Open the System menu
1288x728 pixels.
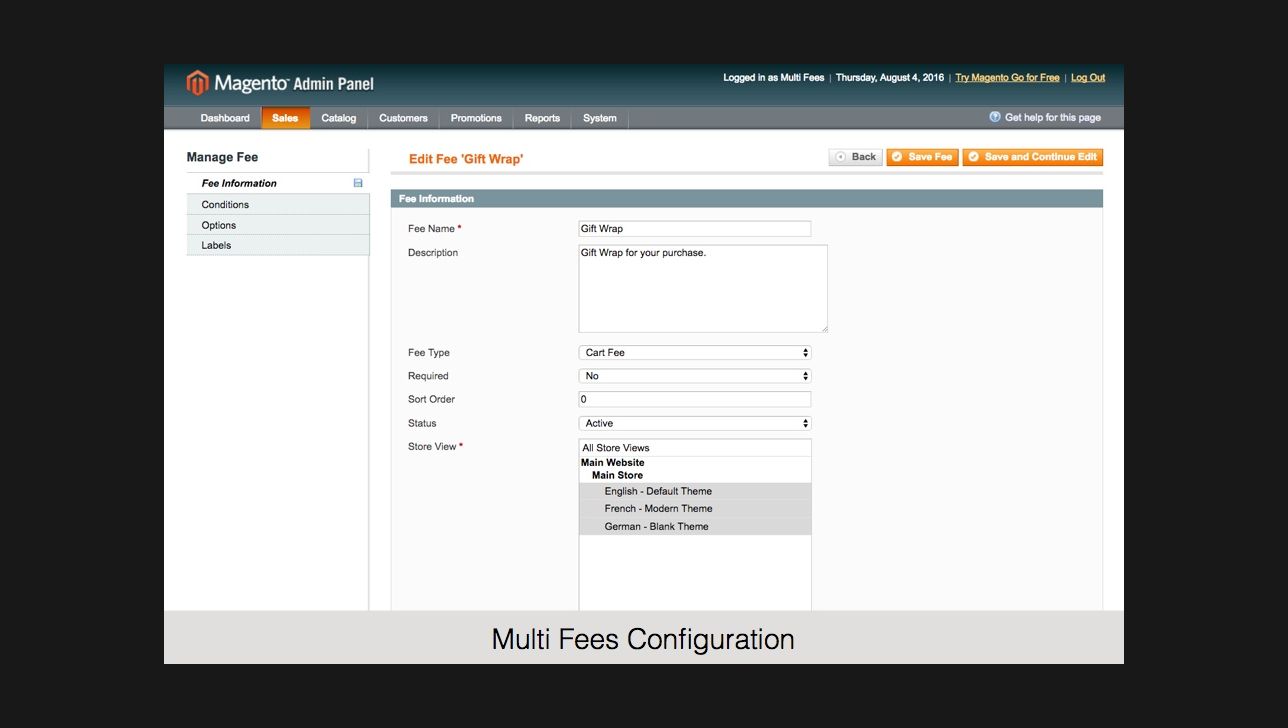pyautogui.click(x=600, y=118)
